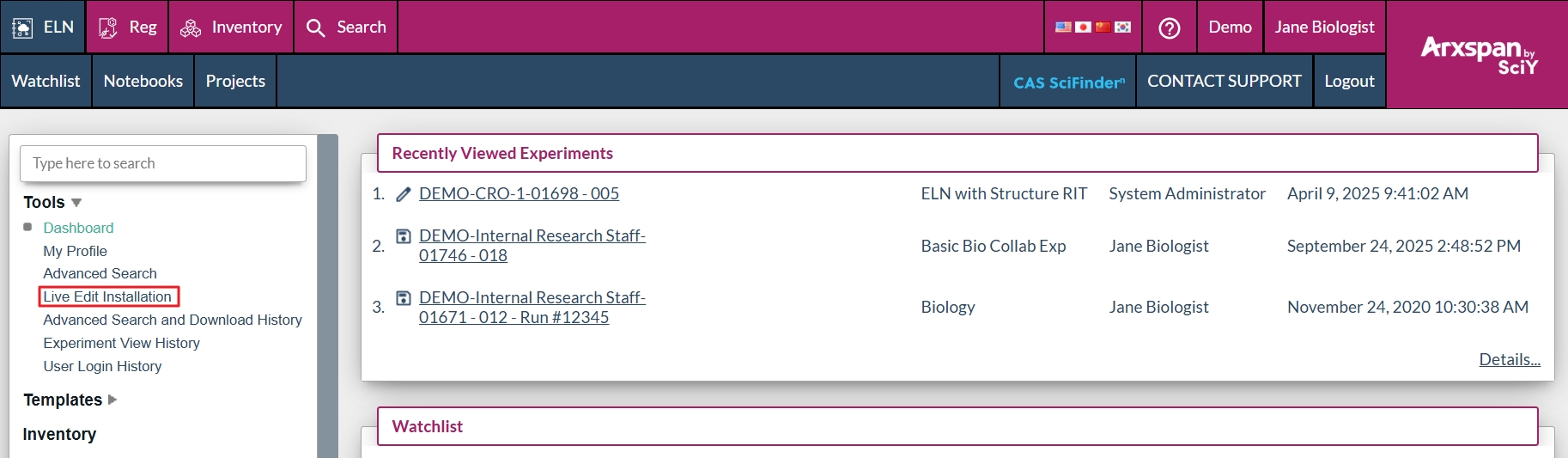Click the language flags selector

(x=1092, y=27)
